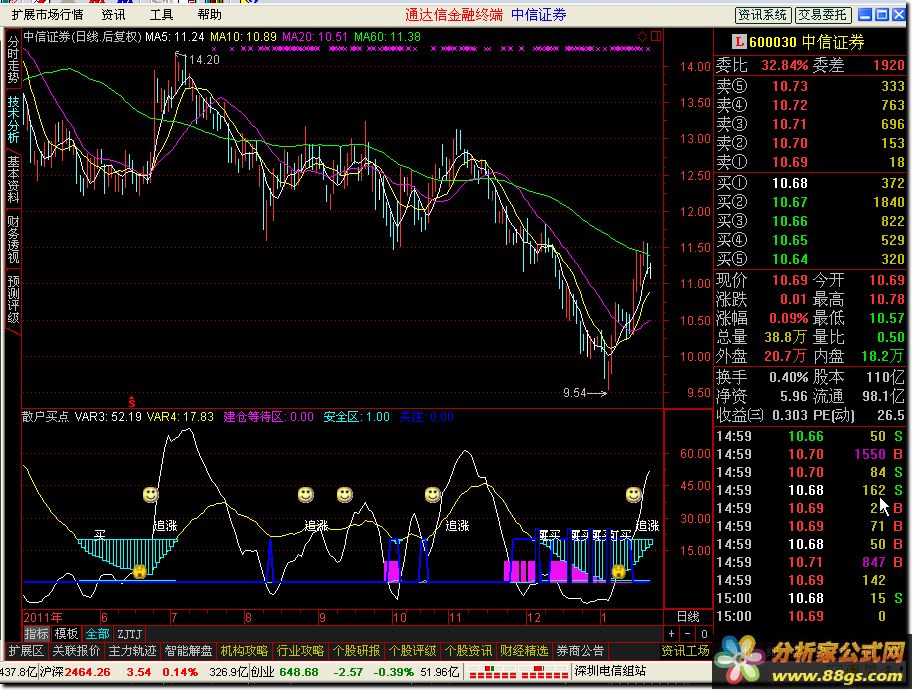Open the 资讯工场 tab

coord(685,650)
